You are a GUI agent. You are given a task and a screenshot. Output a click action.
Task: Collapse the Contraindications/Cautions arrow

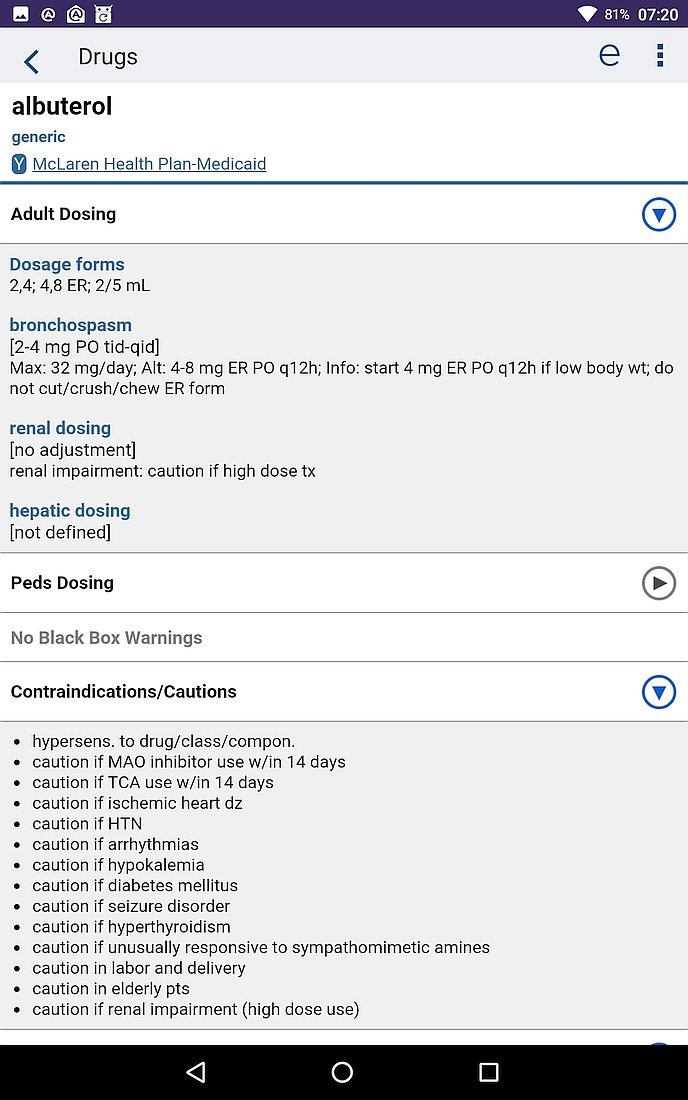pyautogui.click(x=659, y=692)
